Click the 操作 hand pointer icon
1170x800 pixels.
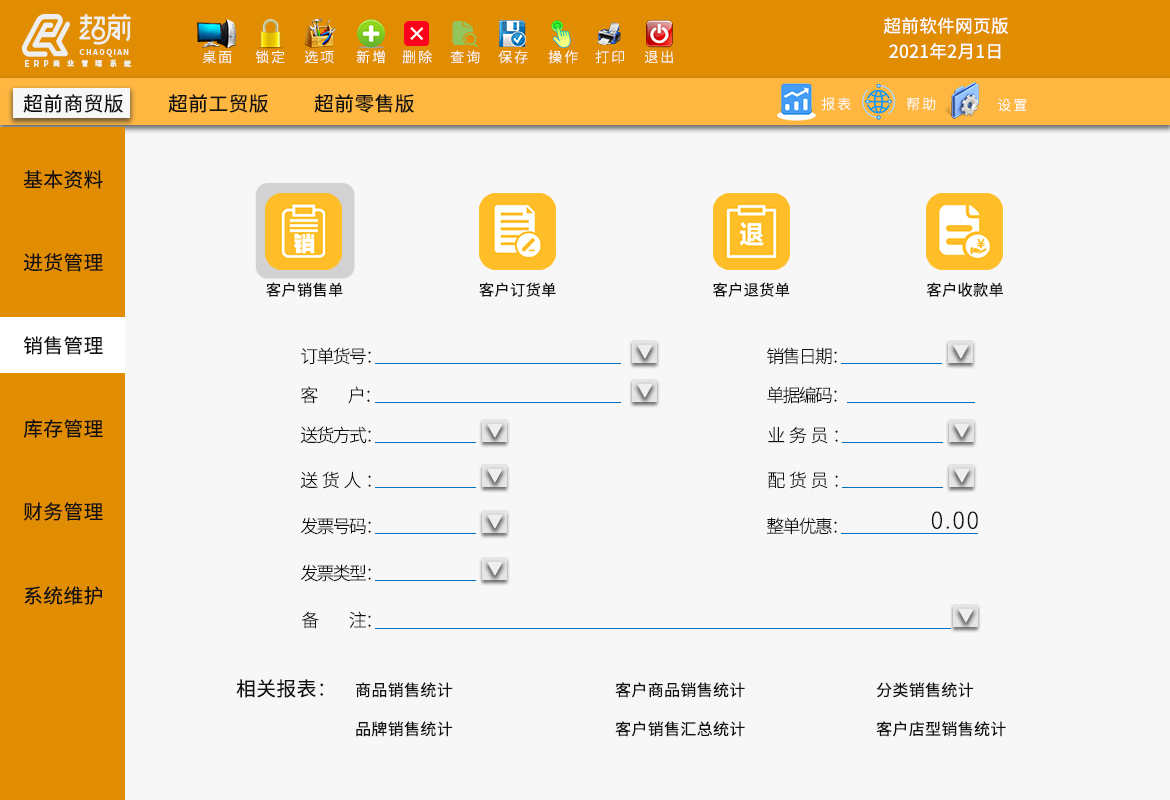click(x=562, y=34)
